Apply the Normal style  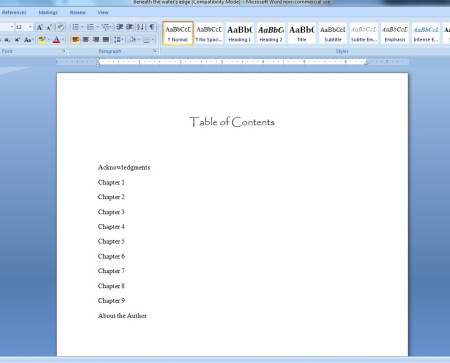(178, 33)
